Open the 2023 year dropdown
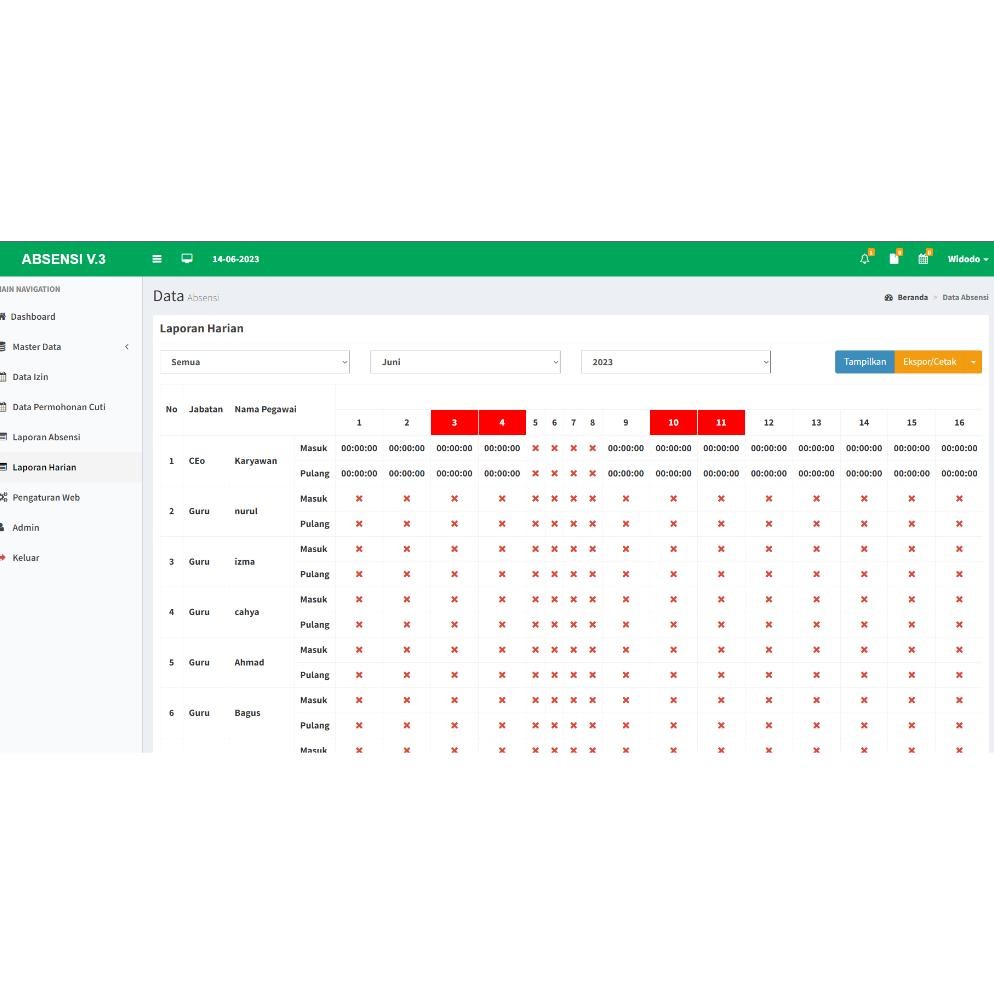 [x=676, y=362]
